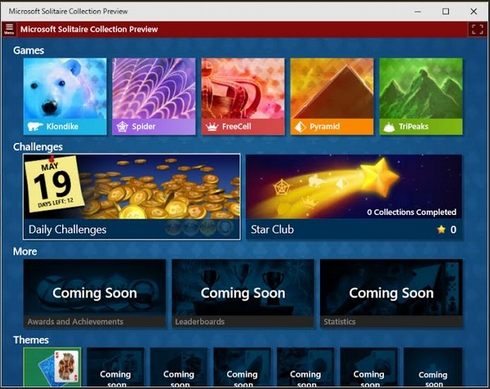The height and width of the screenshot is (389, 490).
Task: Click the mountain icon beside TriPeaks
Action: [x=389, y=127]
